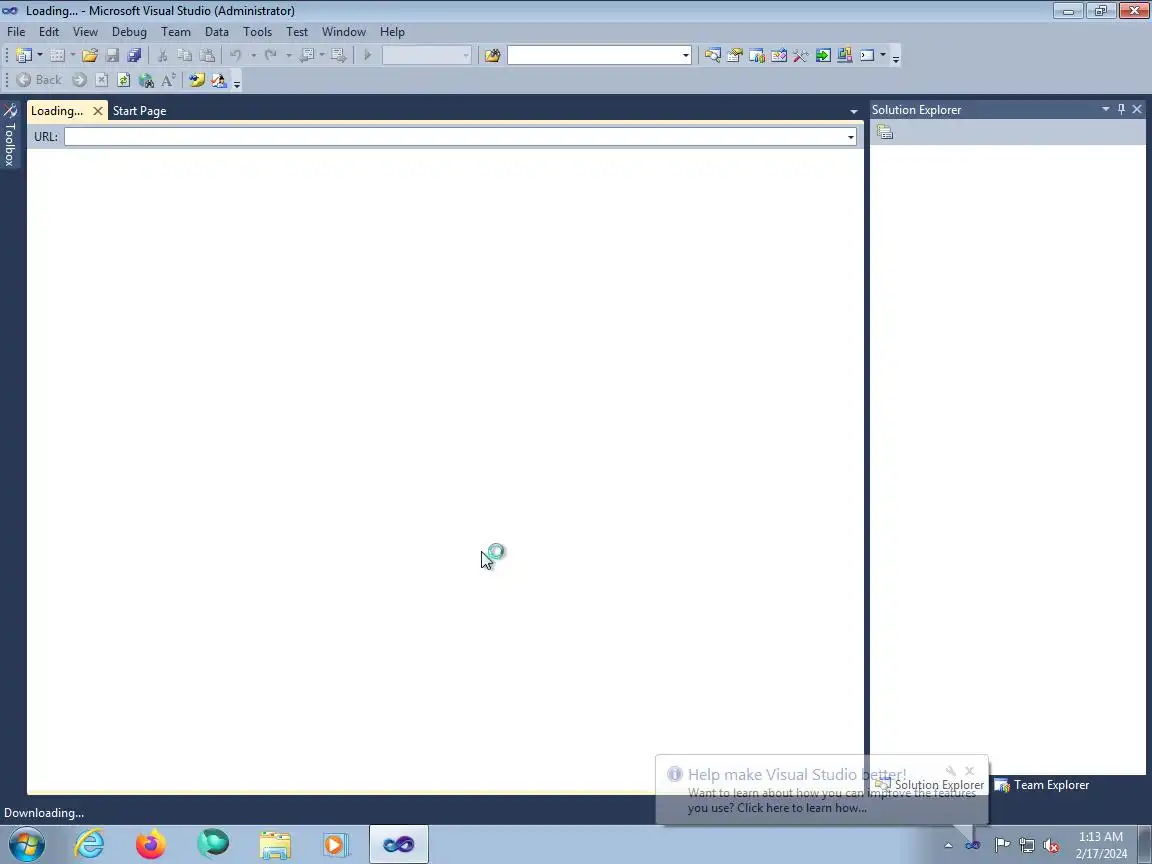Click the Cut scissors icon
1152x864 pixels.
(x=162, y=55)
